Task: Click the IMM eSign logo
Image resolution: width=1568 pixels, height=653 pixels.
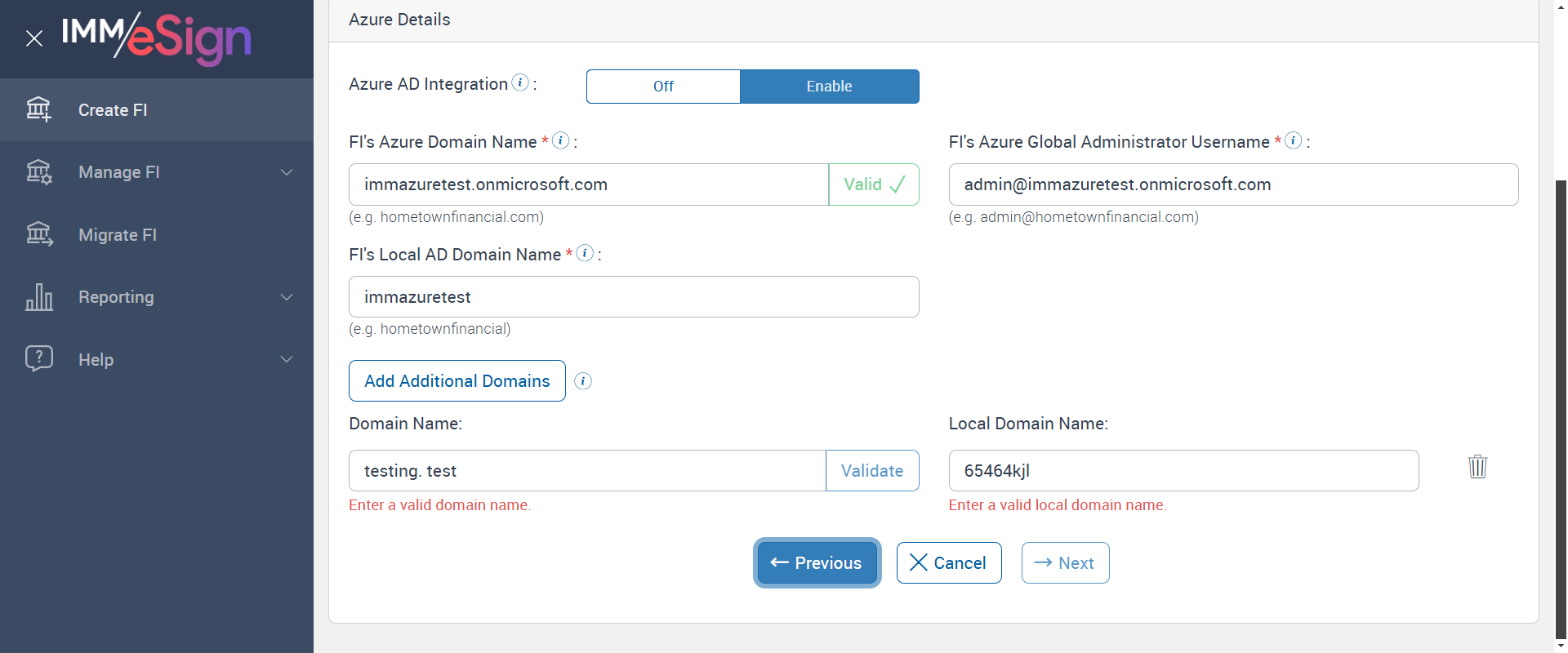Action: click(x=156, y=38)
